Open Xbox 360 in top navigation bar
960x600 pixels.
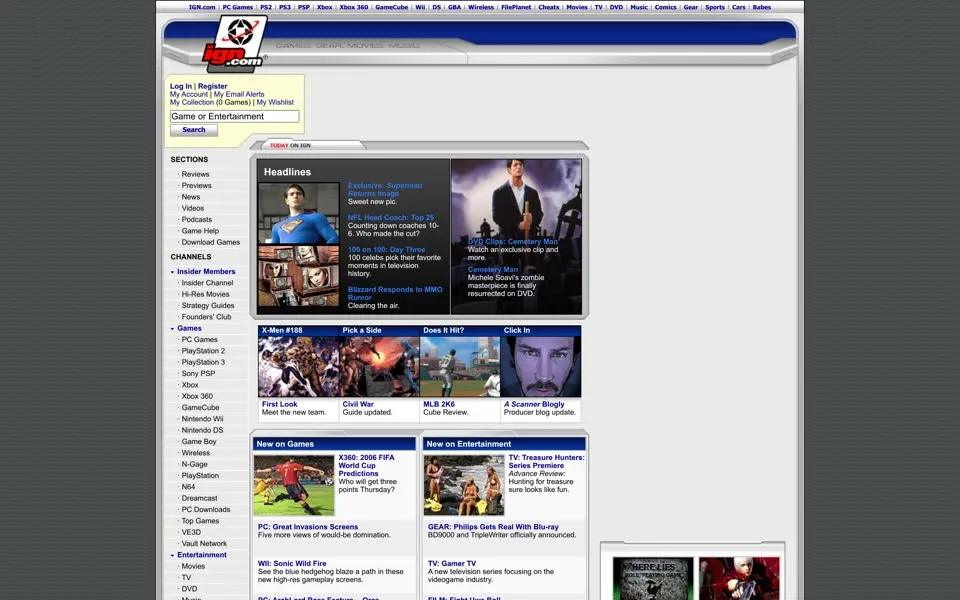click(354, 7)
